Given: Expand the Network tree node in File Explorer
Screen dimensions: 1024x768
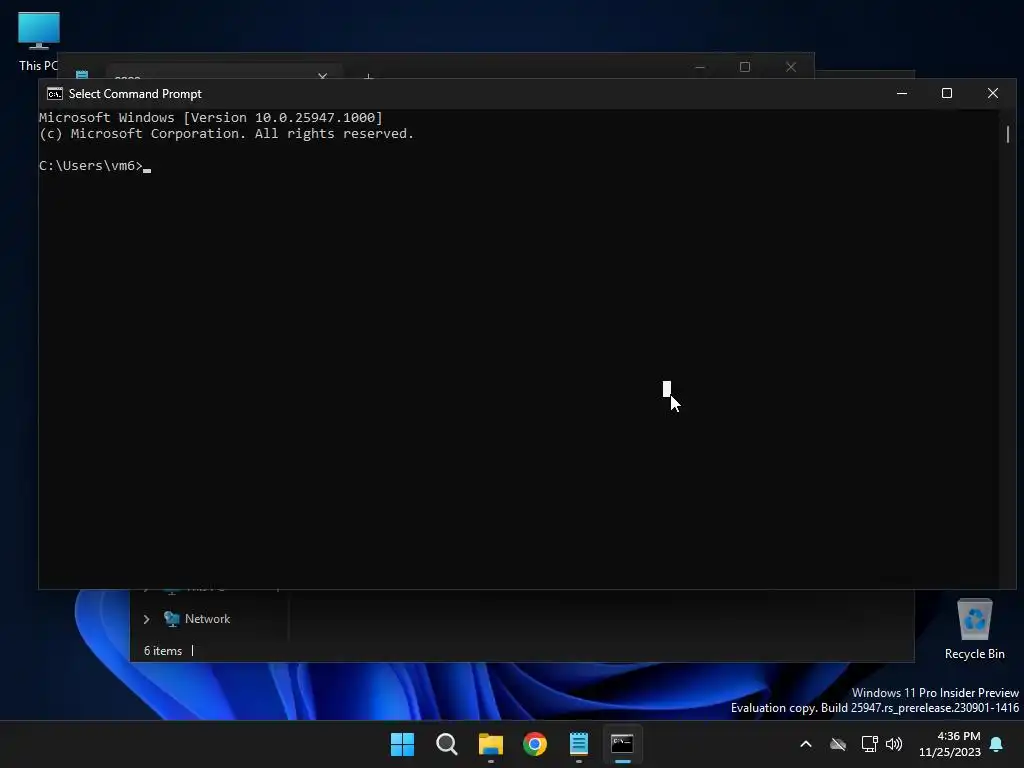Looking at the screenshot, I should point(147,619).
